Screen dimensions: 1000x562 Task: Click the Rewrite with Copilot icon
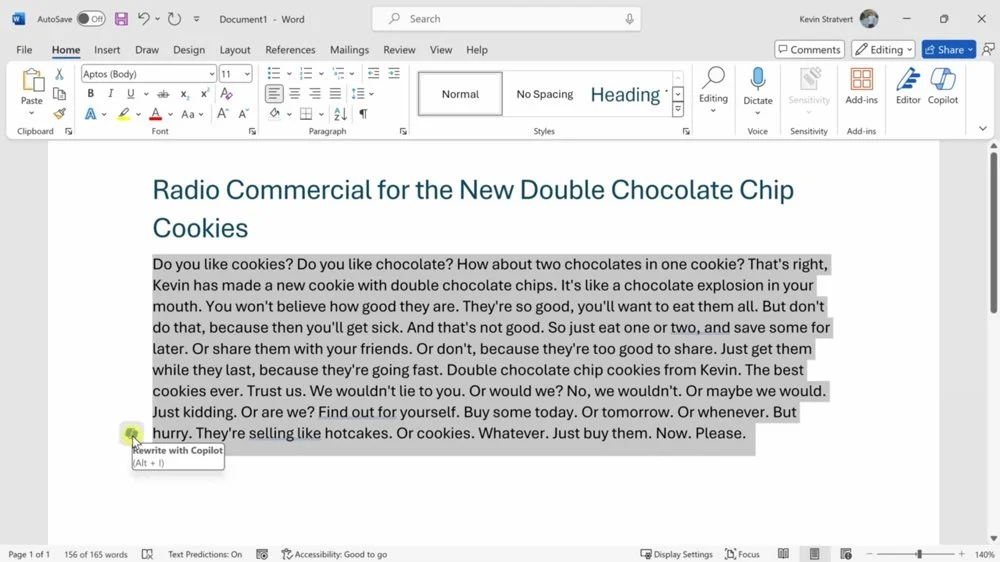point(131,433)
